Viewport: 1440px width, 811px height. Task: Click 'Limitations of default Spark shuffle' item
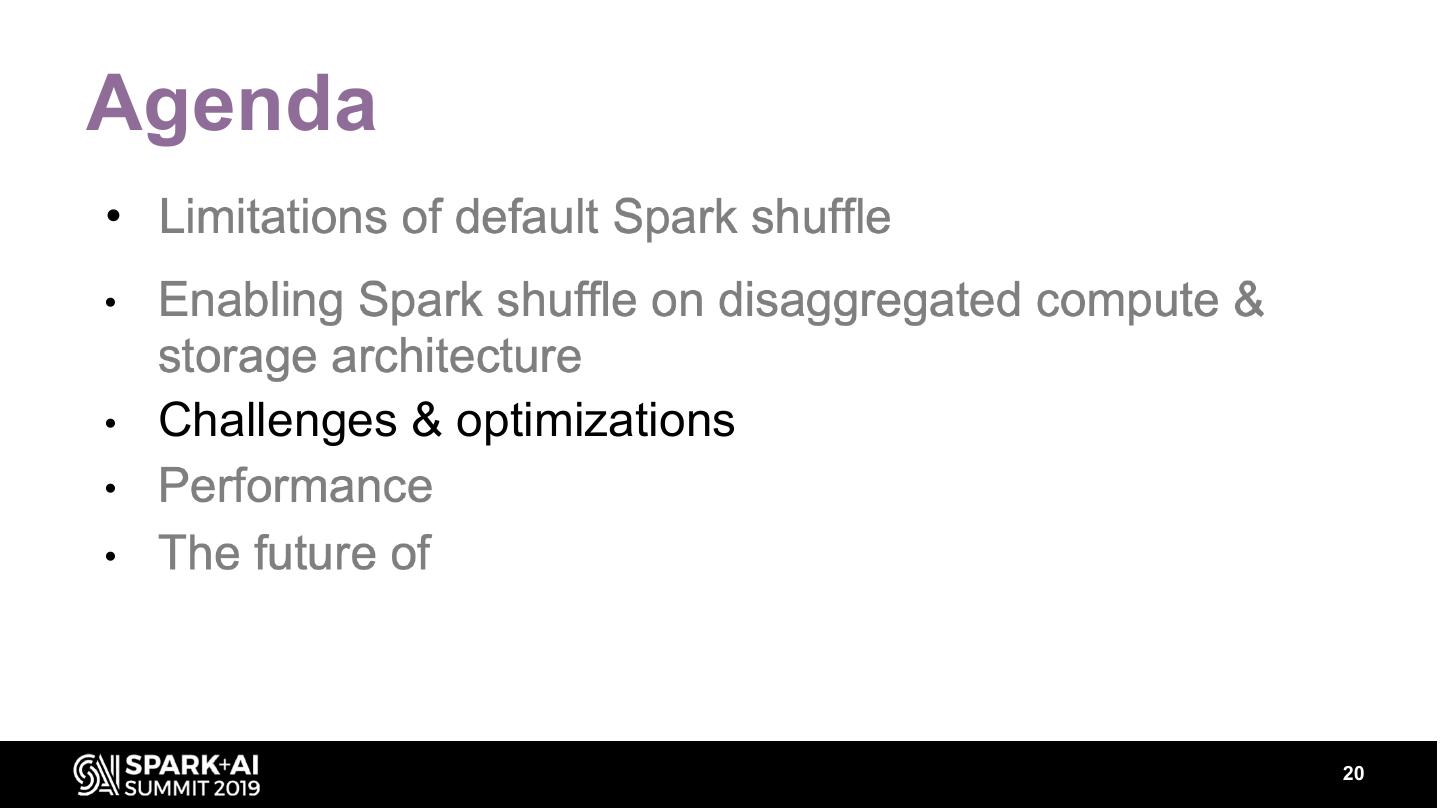(524, 217)
